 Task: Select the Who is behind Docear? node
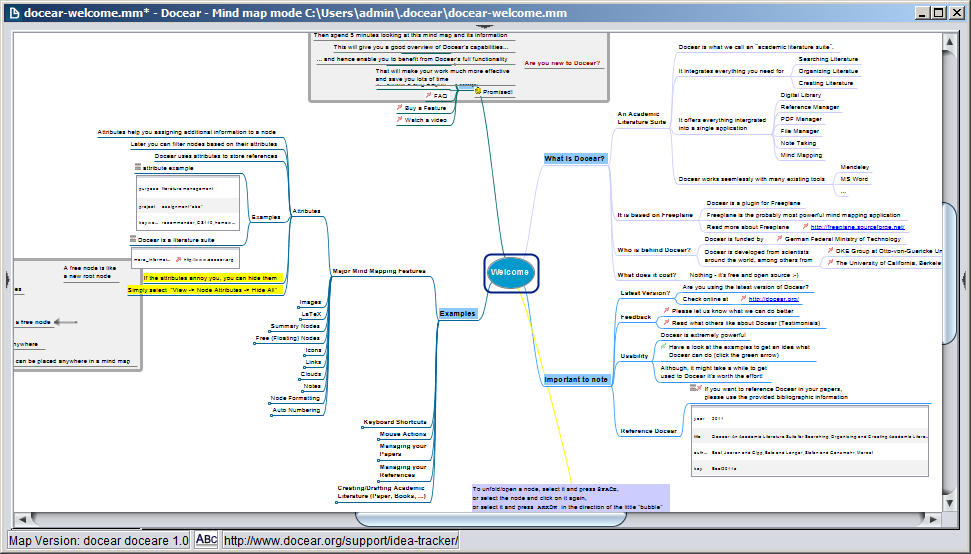point(653,250)
